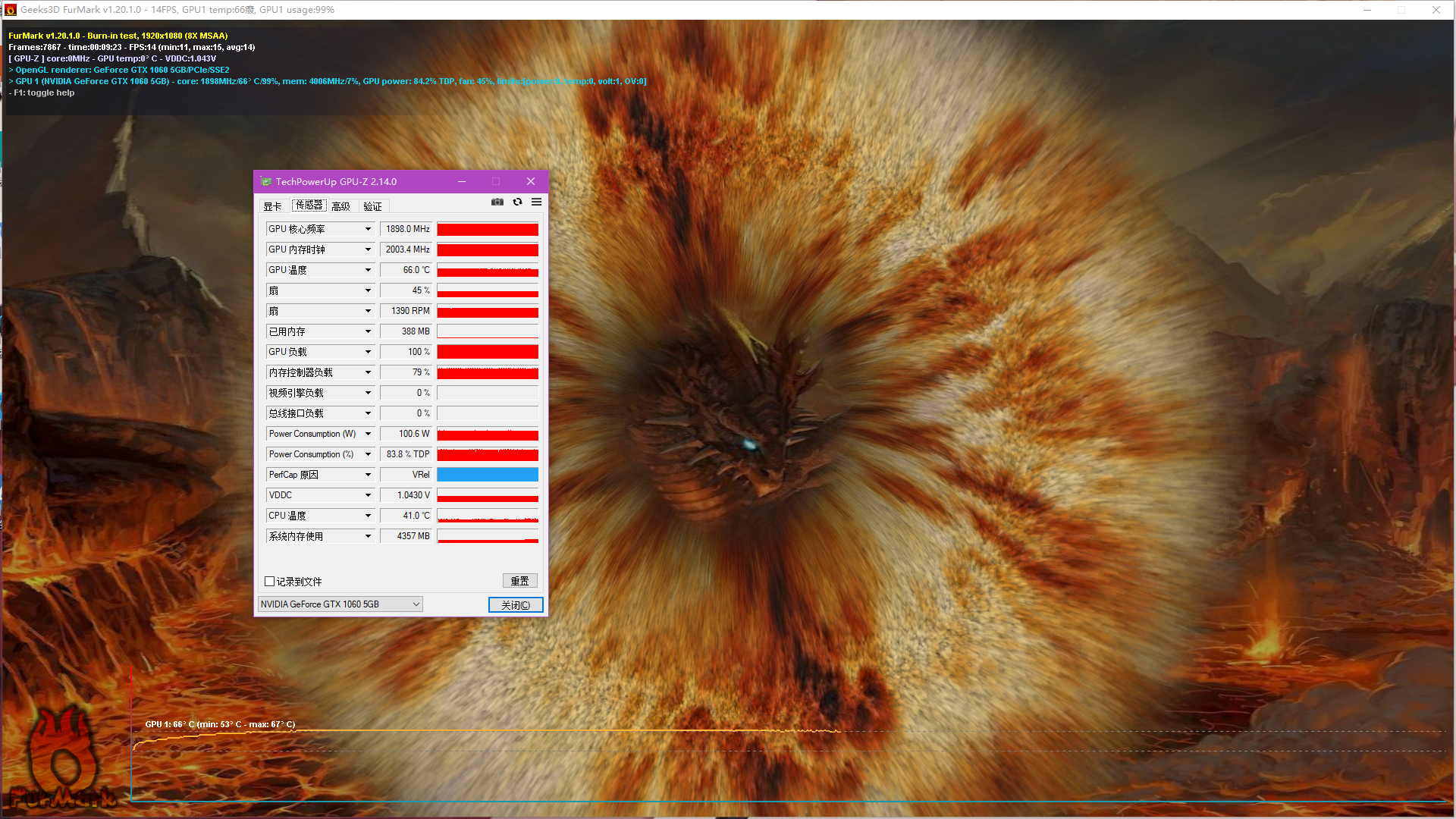Expand the 内存控制器负载 sensor dropdown
Screen dimensions: 1456x819
click(369, 372)
